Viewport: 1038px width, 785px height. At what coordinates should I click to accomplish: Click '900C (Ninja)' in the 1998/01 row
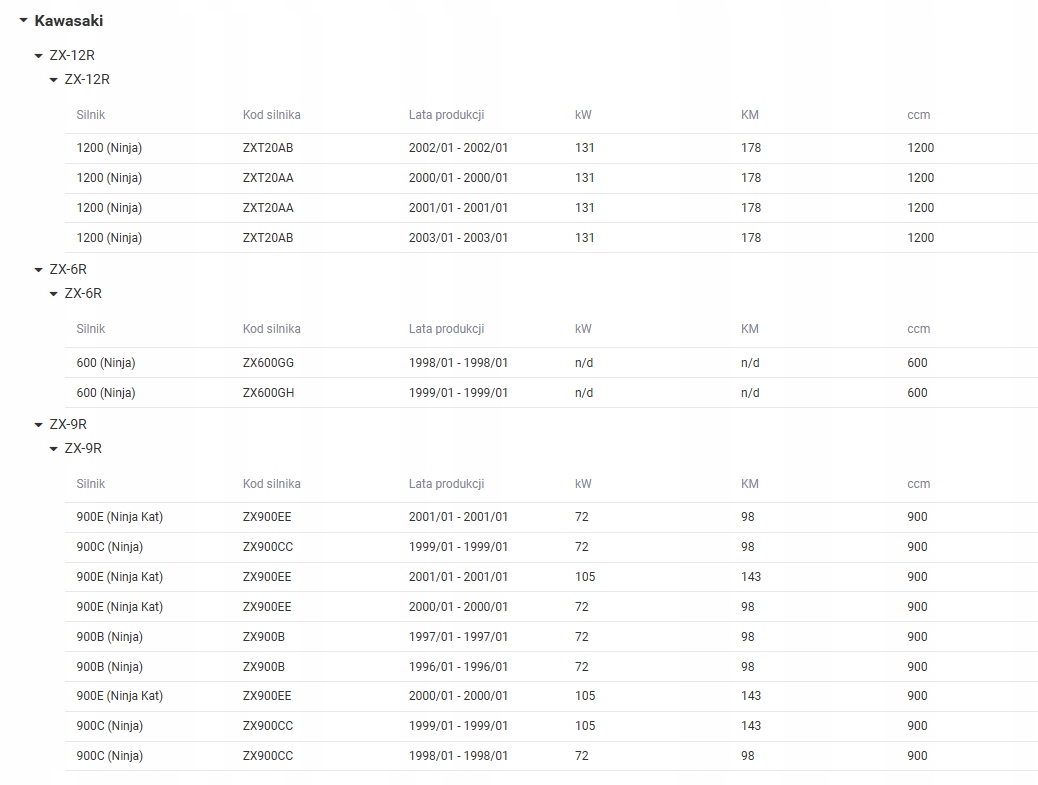point(109,756)
